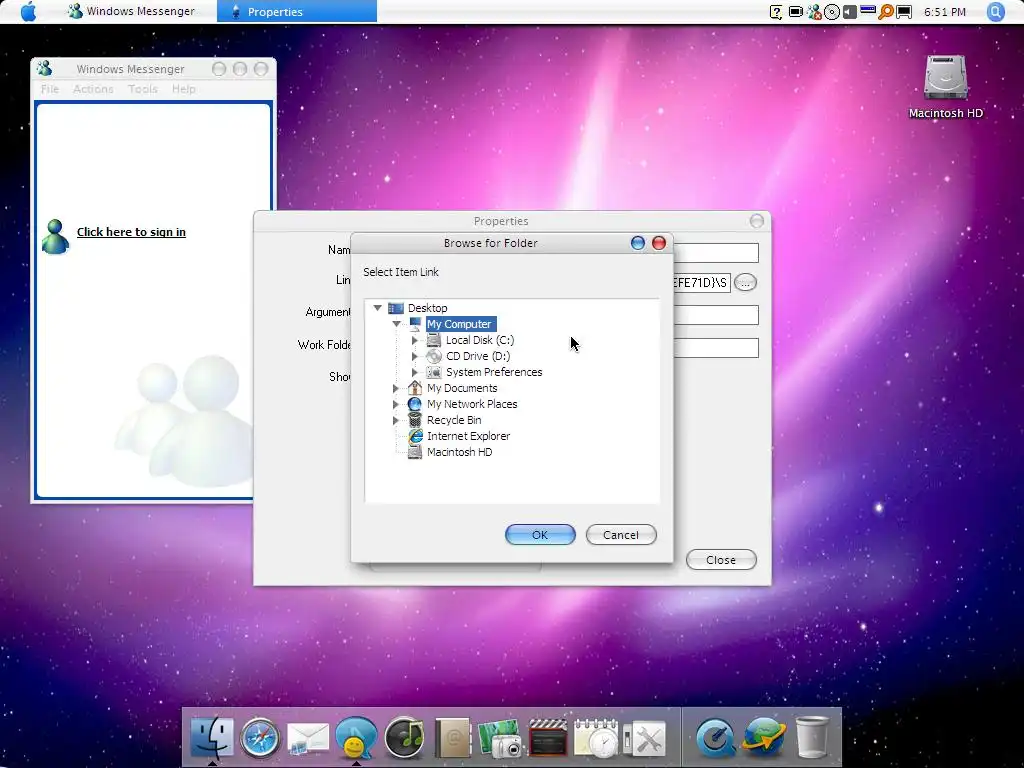The image size is (1024, 768).
Task: Open Macintosh HD desktop icon
Action: (945, 86)
